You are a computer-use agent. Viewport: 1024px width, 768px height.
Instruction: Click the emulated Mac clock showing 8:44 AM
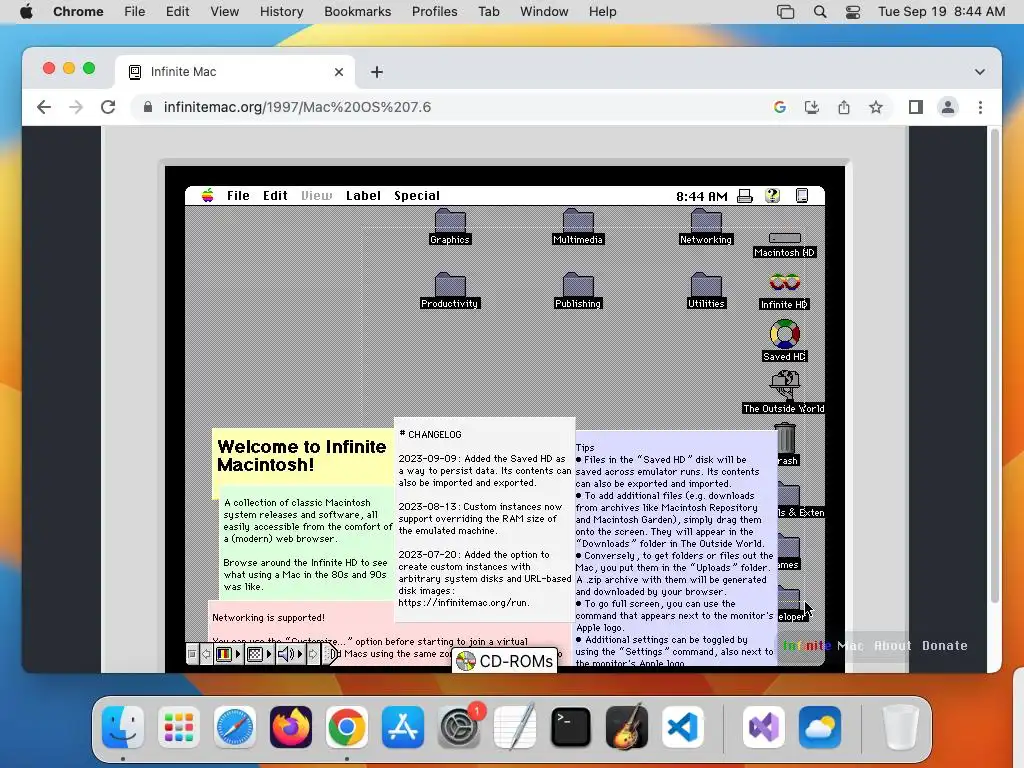(x=701, y=196)
